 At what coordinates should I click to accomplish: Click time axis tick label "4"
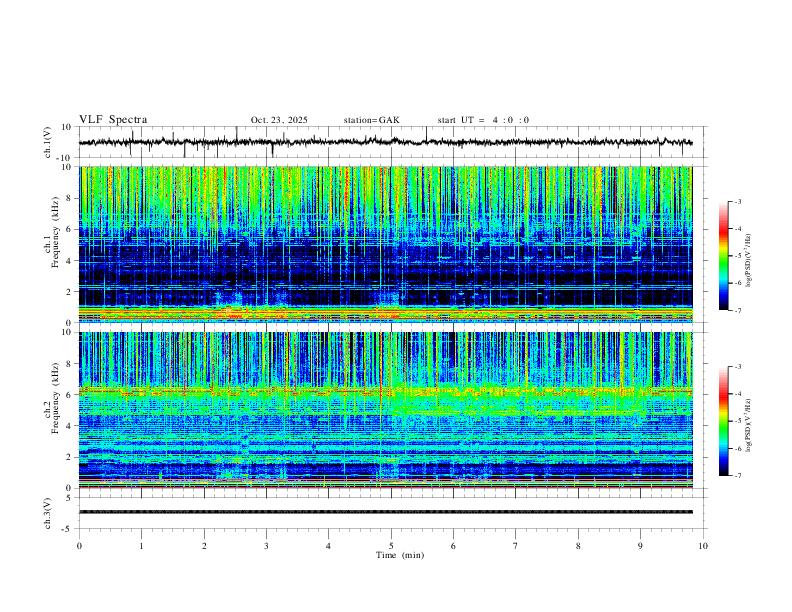pyautogui.click(x=328, y=546)
